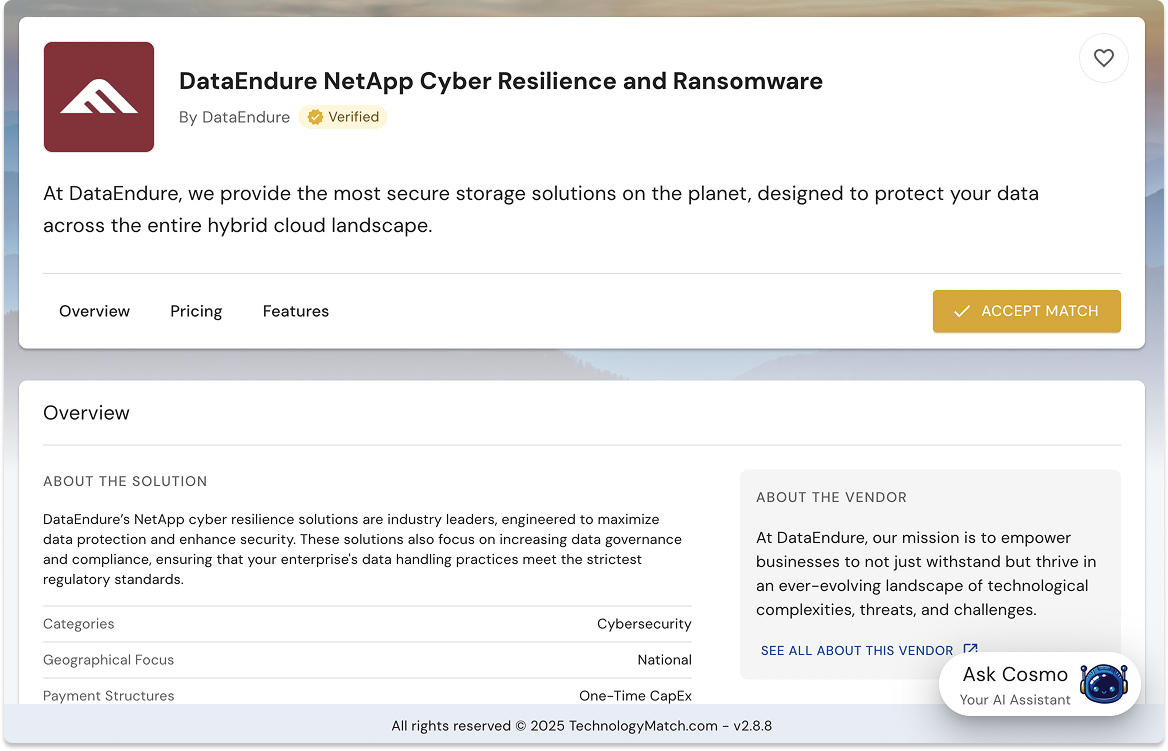Click the Geographical Focus row label
The width and height of the screenshot is (1168, 751).
pyautogui.click(x=108, y=659)
